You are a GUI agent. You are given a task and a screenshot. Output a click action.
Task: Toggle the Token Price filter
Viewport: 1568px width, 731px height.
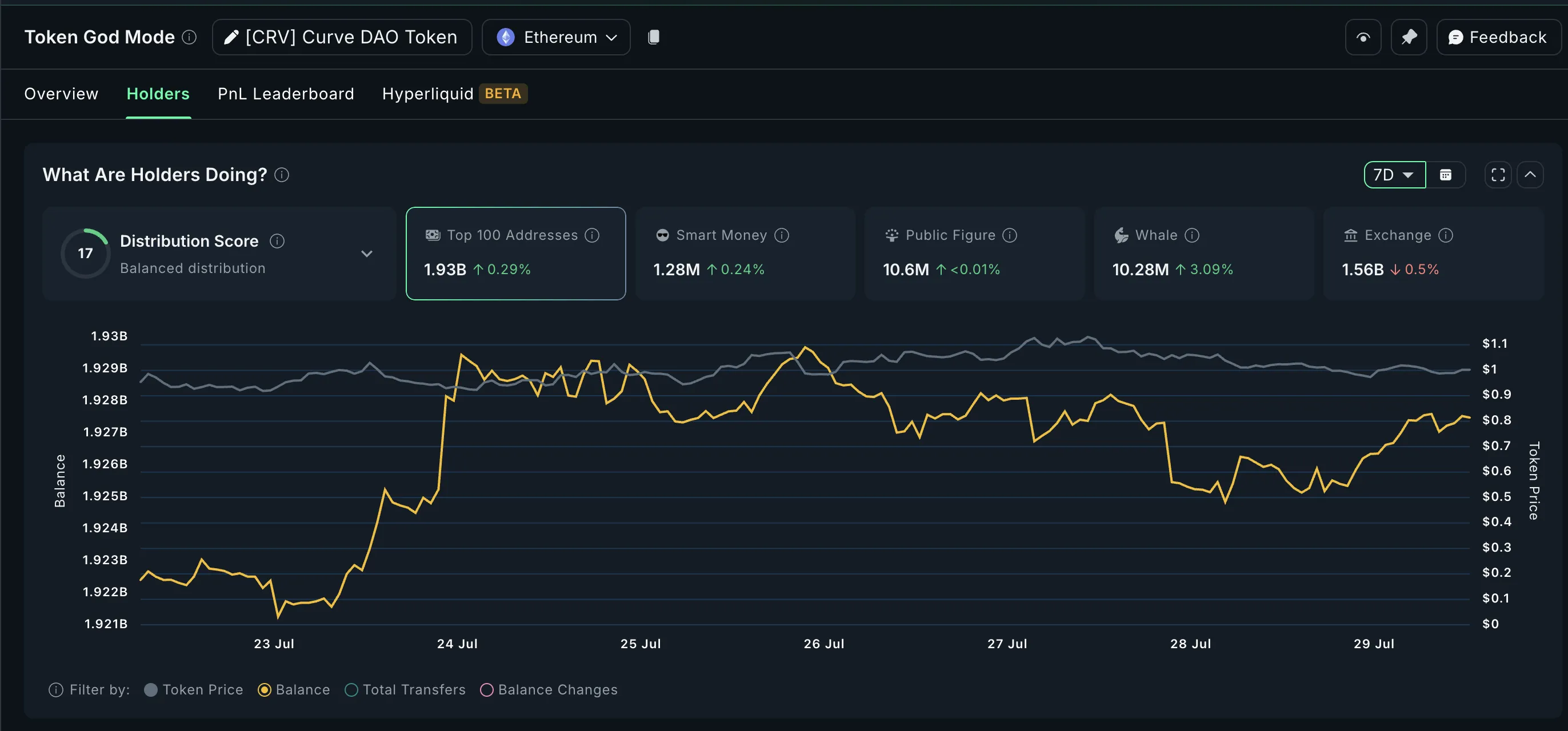click(x=194, y=690)
